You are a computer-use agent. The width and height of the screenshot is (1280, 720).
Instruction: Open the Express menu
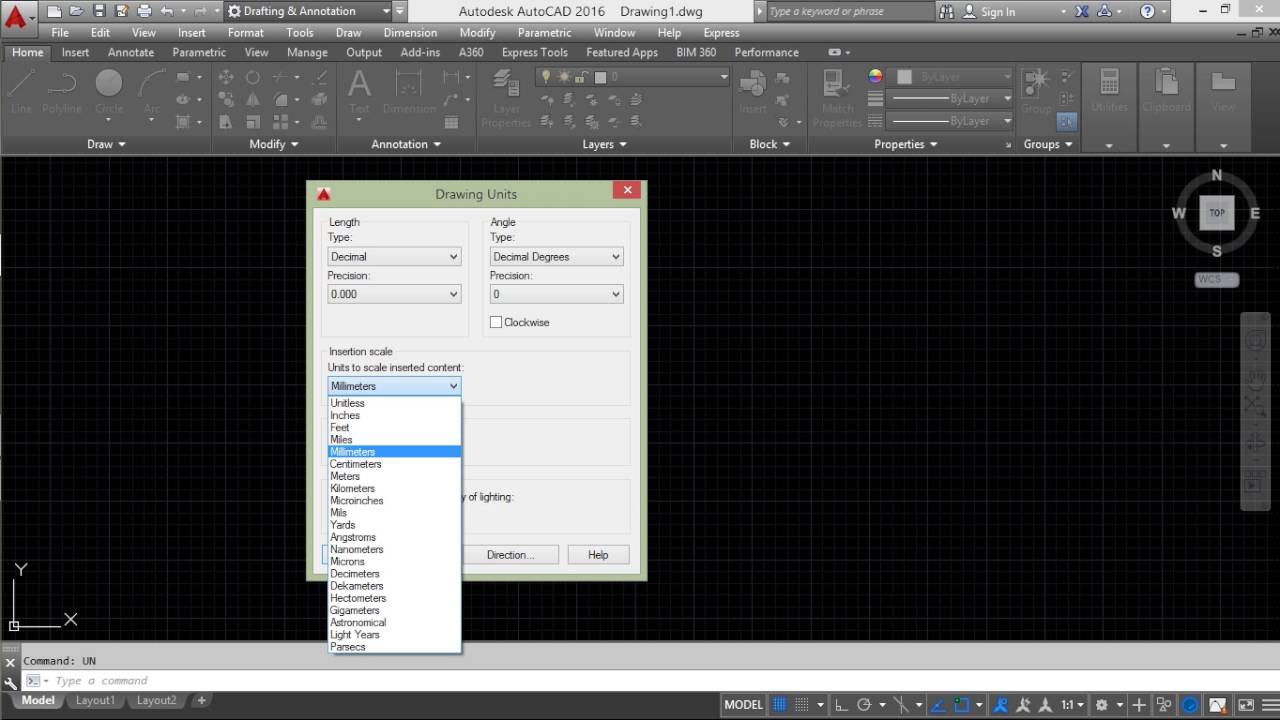[721, 32]
